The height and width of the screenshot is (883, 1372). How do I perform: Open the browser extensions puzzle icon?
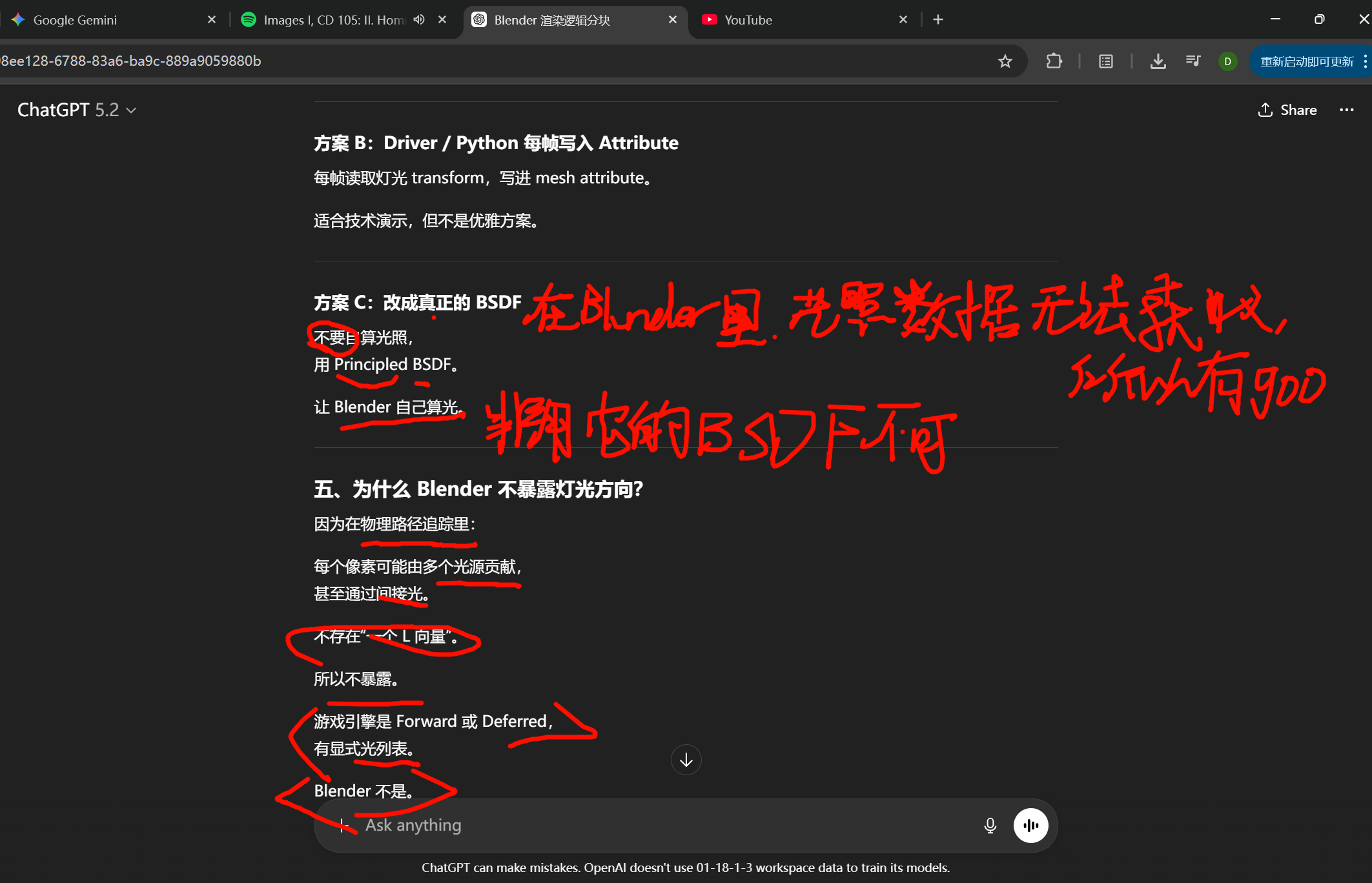1054,61
